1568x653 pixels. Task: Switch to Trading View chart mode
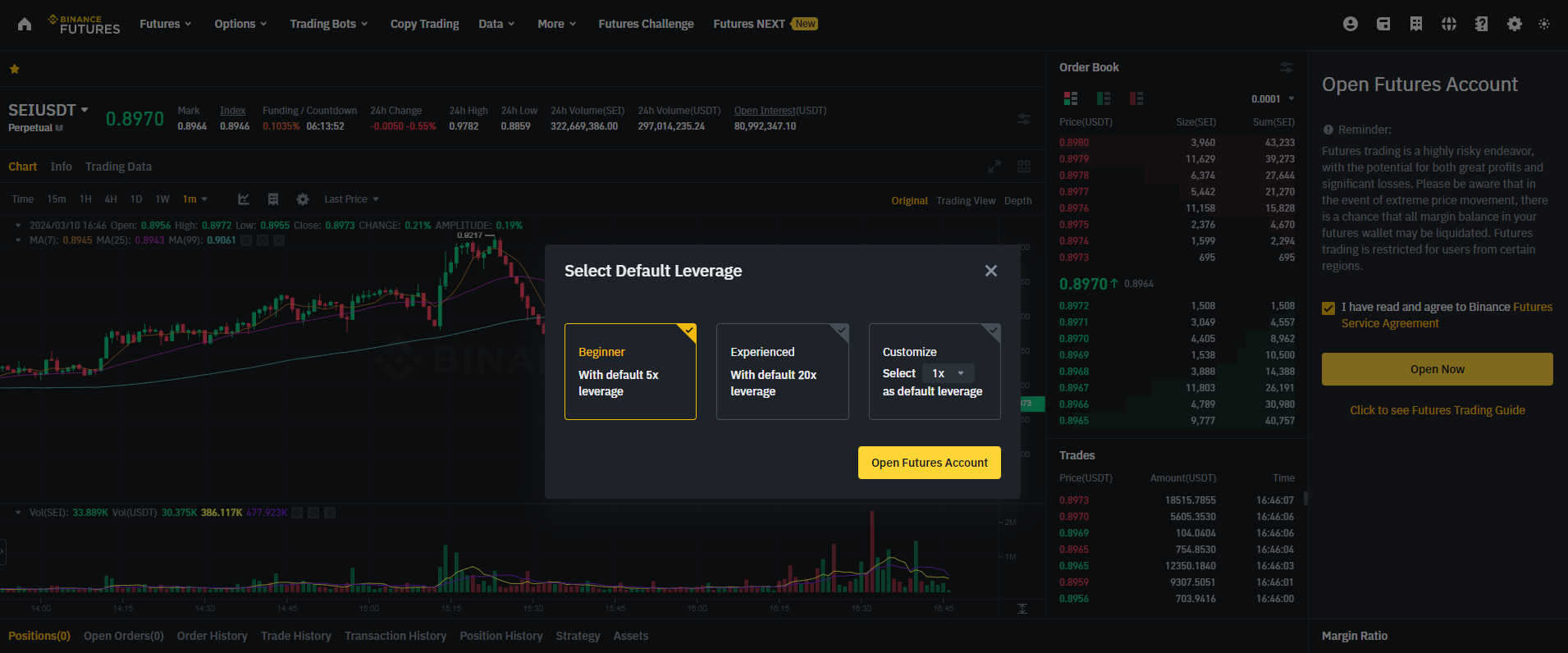coord(966,201)
